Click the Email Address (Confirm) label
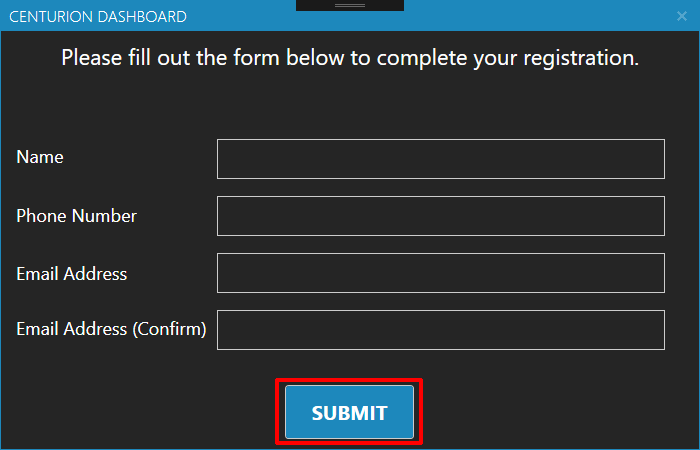 [x=111, y=329]
